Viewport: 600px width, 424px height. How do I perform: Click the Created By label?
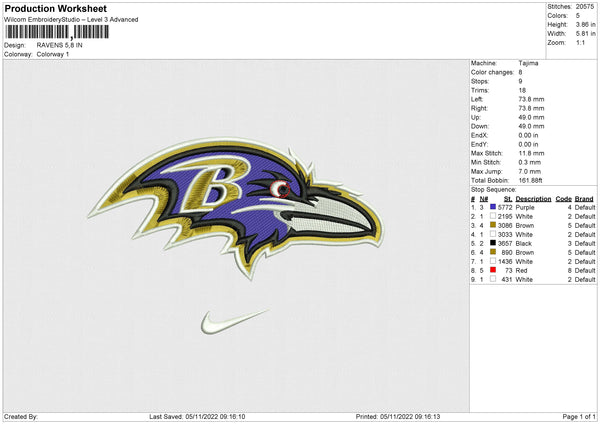21,417
